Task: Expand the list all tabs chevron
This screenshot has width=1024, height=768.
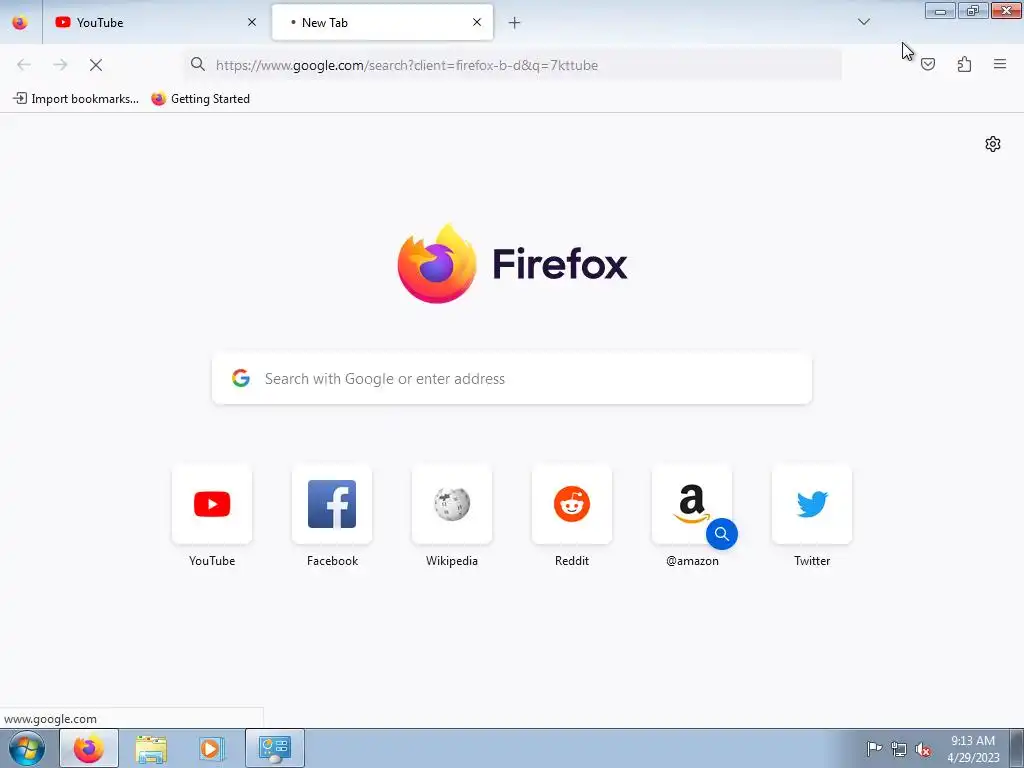Action: [864, 22]
